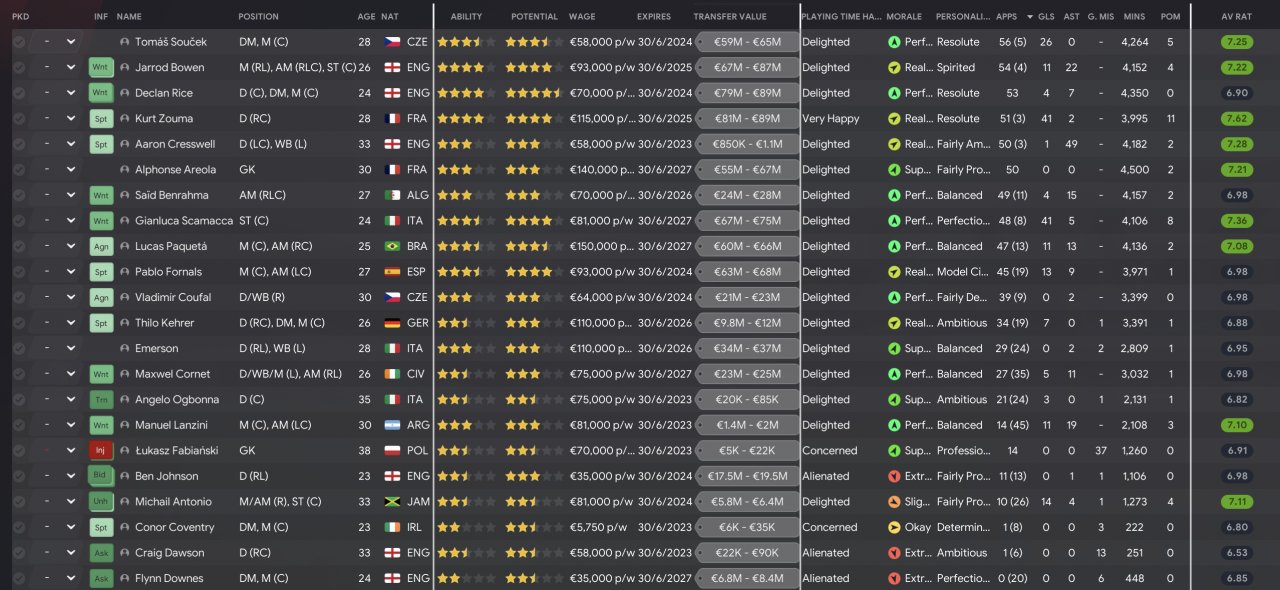Click Lucas Paquetá's Agn info badge
This screenshot has height=590, width=1280.
(101, 246)
